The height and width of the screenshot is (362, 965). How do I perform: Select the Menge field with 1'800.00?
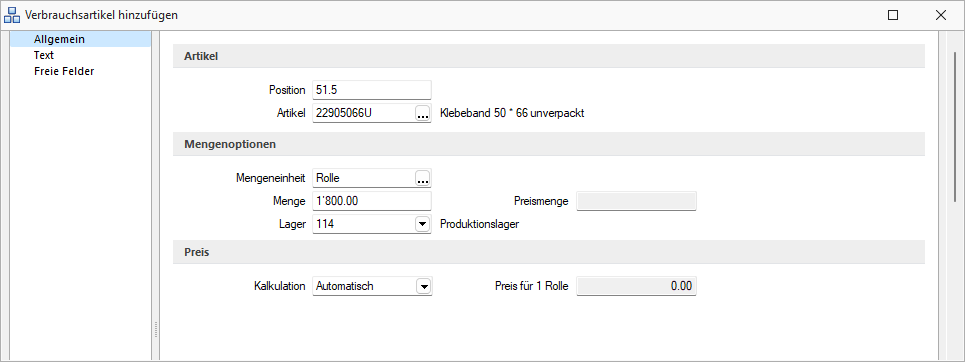click(372, 201)
